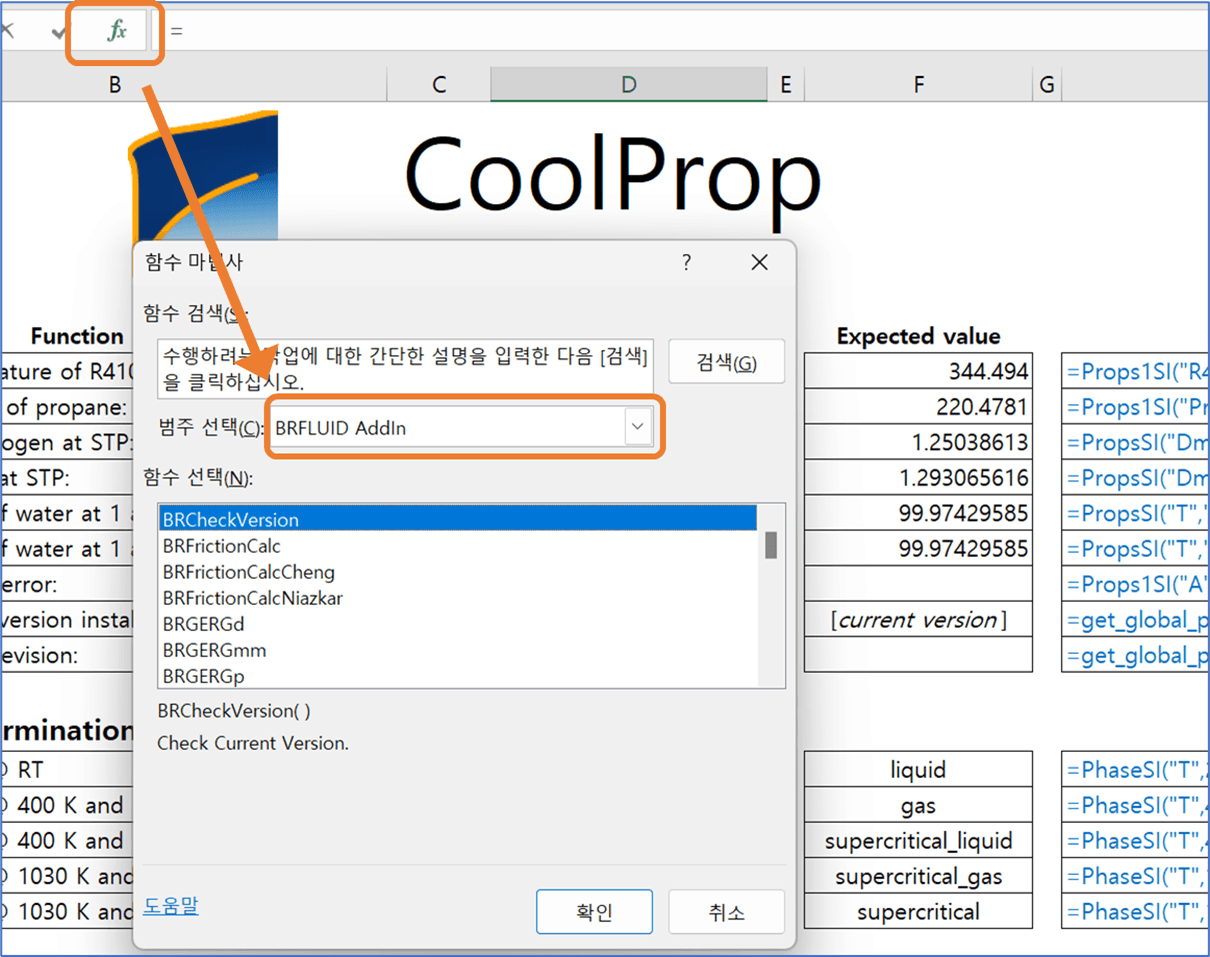Select column B header
The height and width of the screenshot is (957, 1210).
pyautogui.click(x=115, y=85)
